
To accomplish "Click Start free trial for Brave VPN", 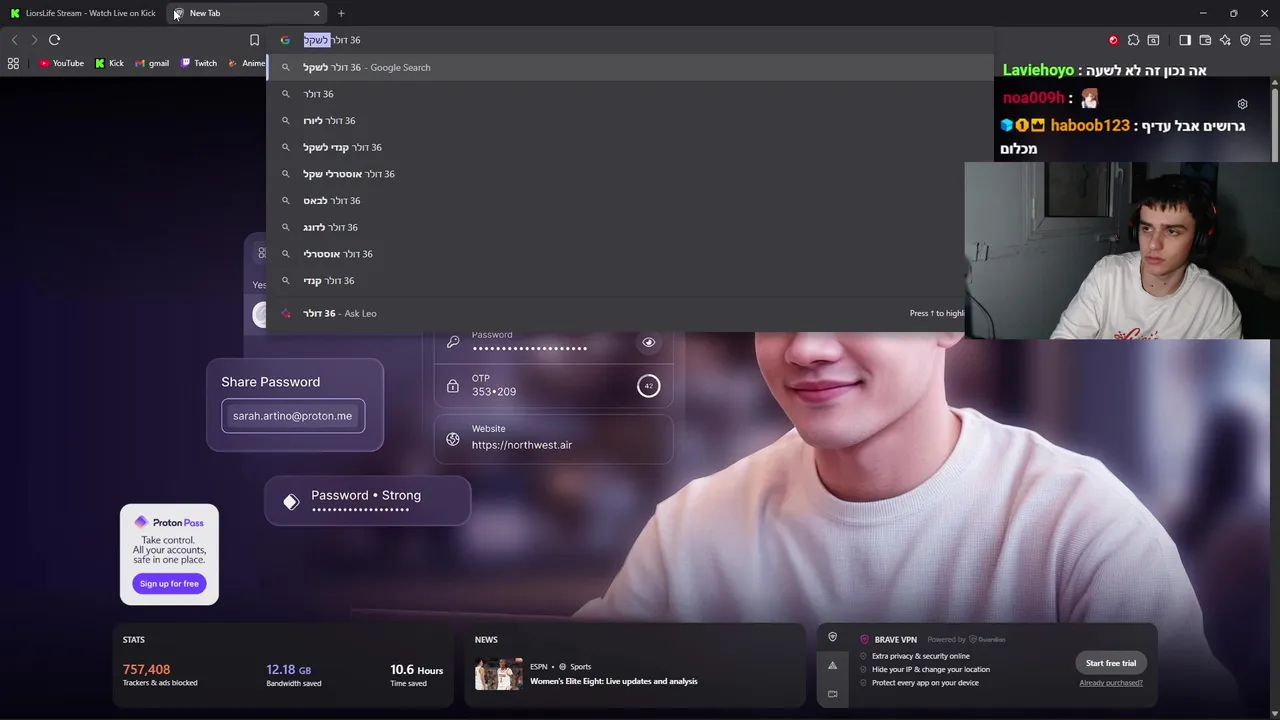I will (1111, 663).
